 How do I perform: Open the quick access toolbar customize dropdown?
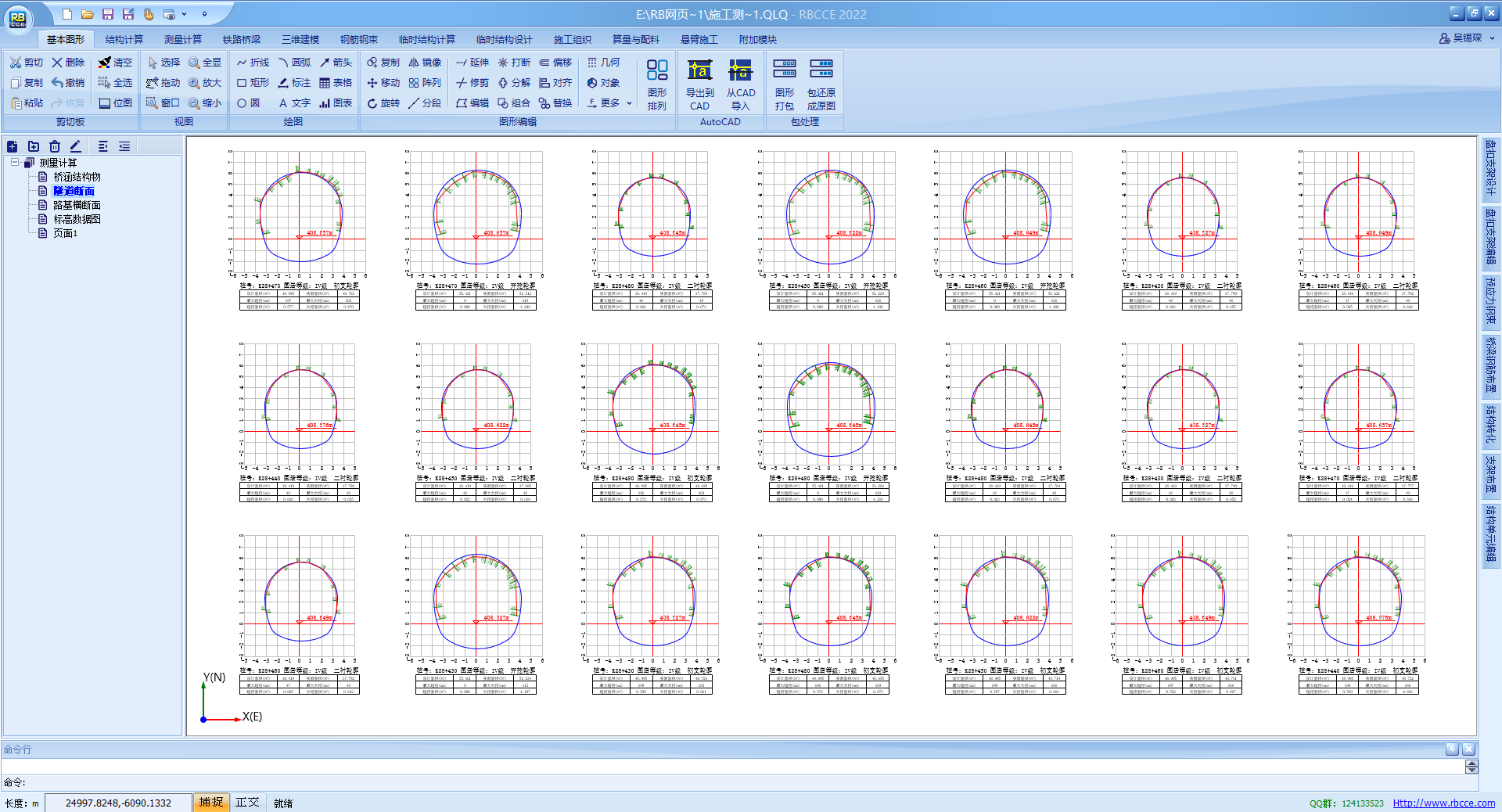205,14
